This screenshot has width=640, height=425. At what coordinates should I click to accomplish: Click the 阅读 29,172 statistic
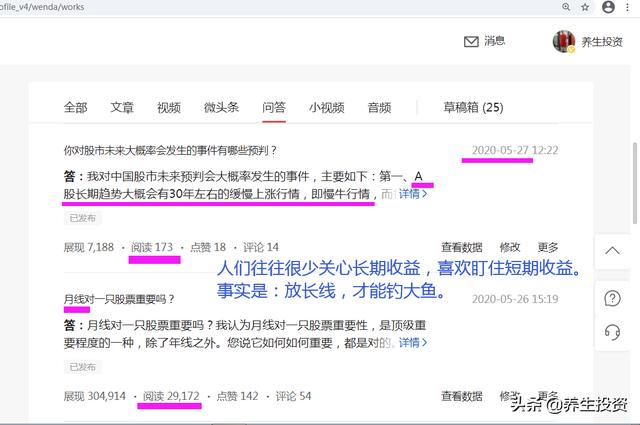pyautogui.click(x=171, y=396)
